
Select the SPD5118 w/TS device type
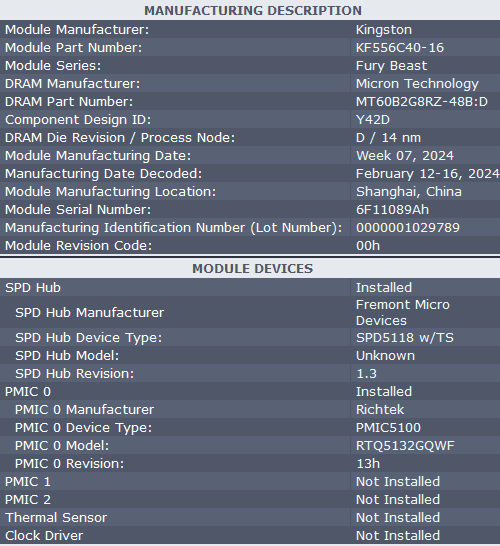(405, 338)
